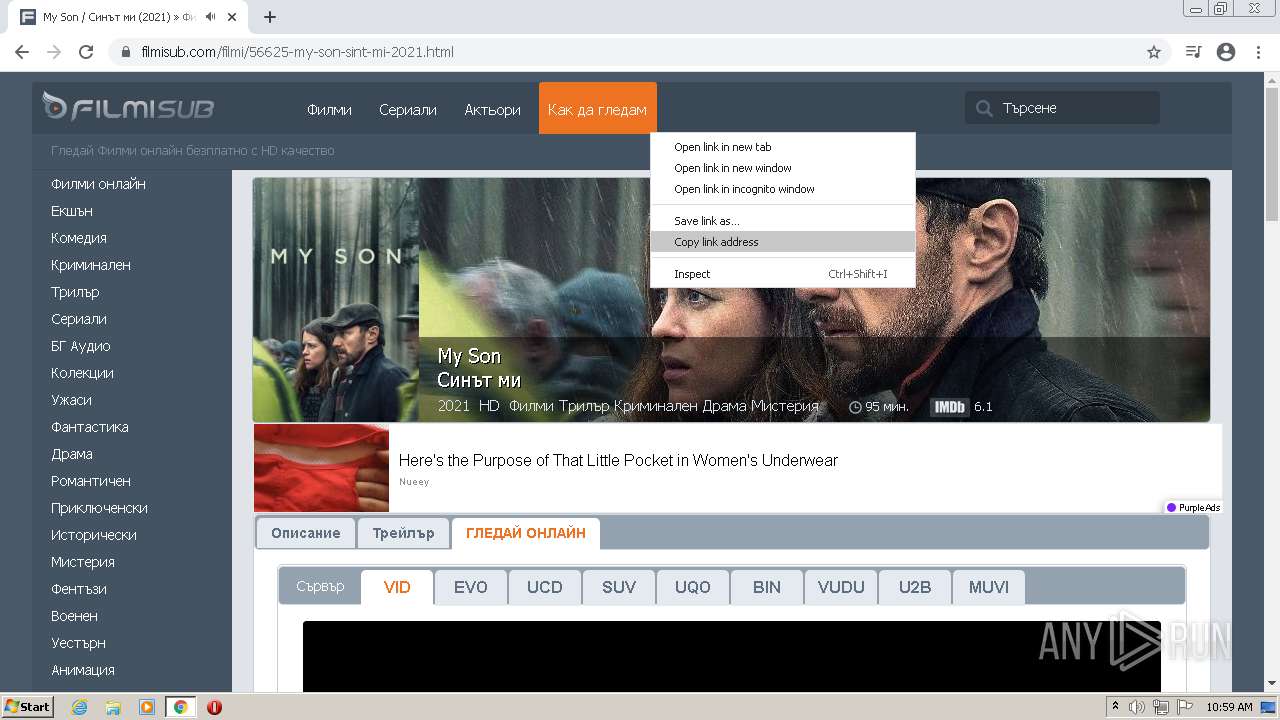Bookmark this page with the star icon
The height and width of the screenshot is (720, 1280).
1154,52
